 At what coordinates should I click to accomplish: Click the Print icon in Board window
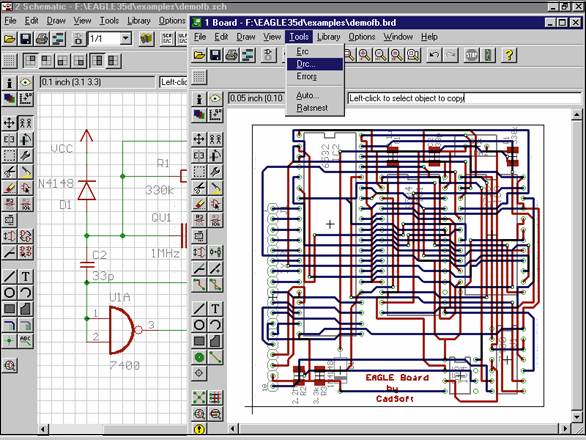(x=231, y=55)
